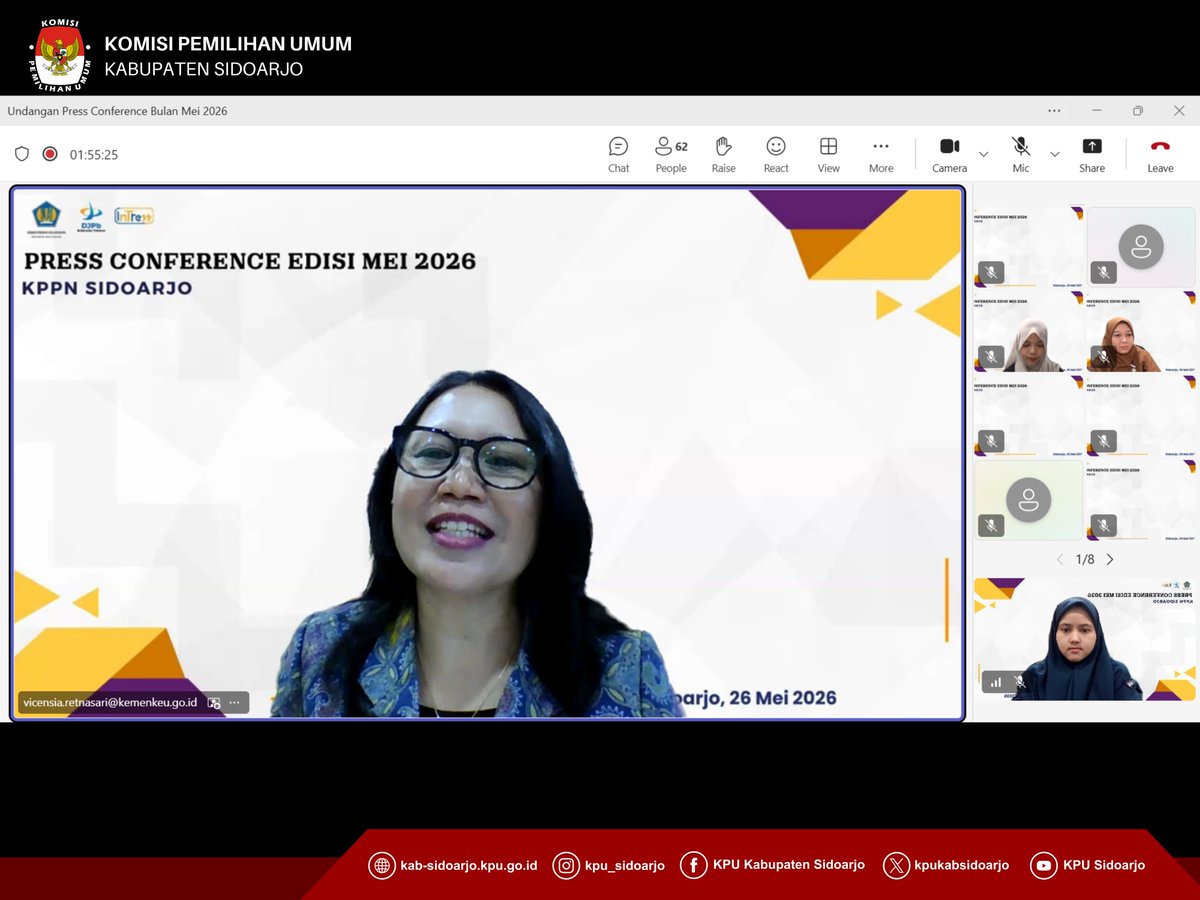The width and height of the screenshot is (1200, 900).
Task: Click the main speaker video
Action: [488, 452]
